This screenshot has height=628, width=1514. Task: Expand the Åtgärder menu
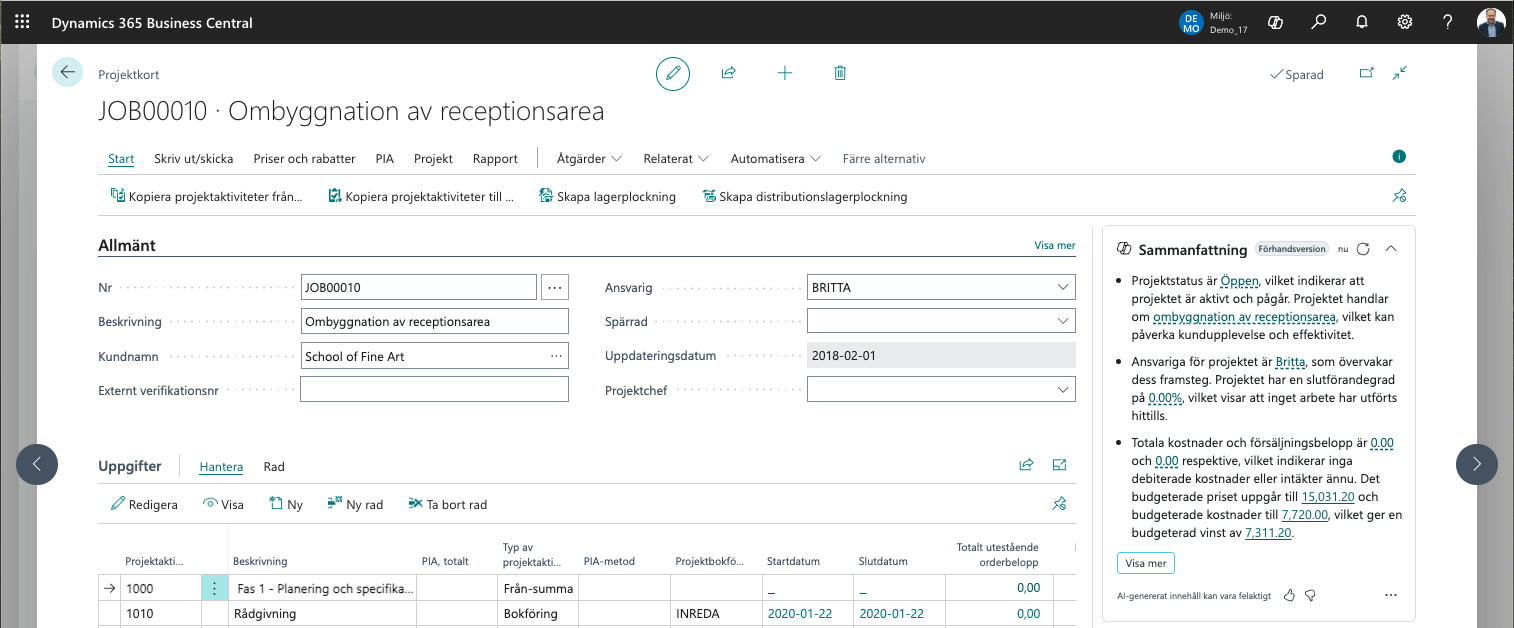[x=589, y=158]
